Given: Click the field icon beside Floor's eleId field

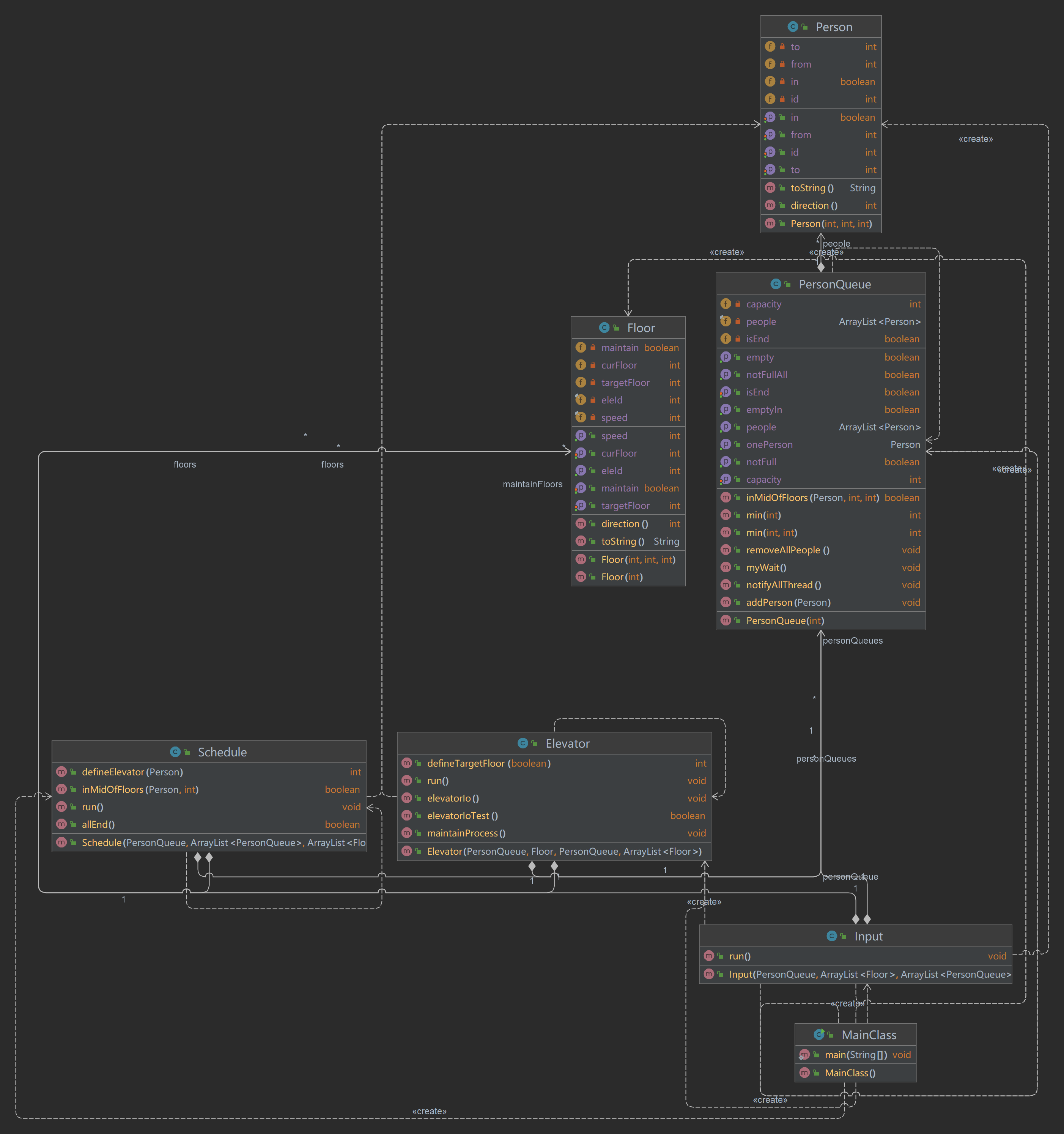Looking at the screenshot, I should (x=581, y=400).
